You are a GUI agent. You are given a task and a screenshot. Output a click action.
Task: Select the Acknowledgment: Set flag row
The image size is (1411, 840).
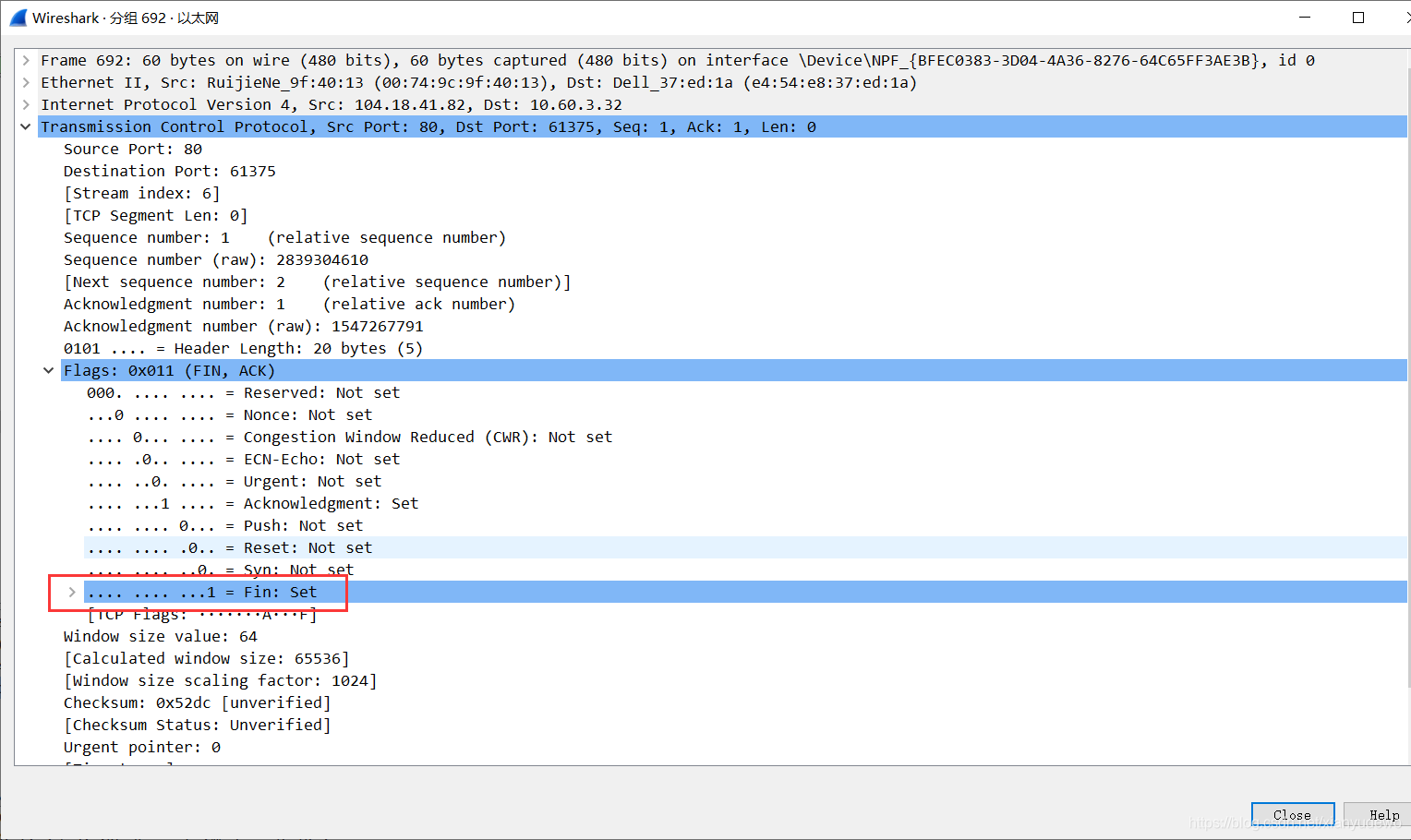tap(253, 503)
